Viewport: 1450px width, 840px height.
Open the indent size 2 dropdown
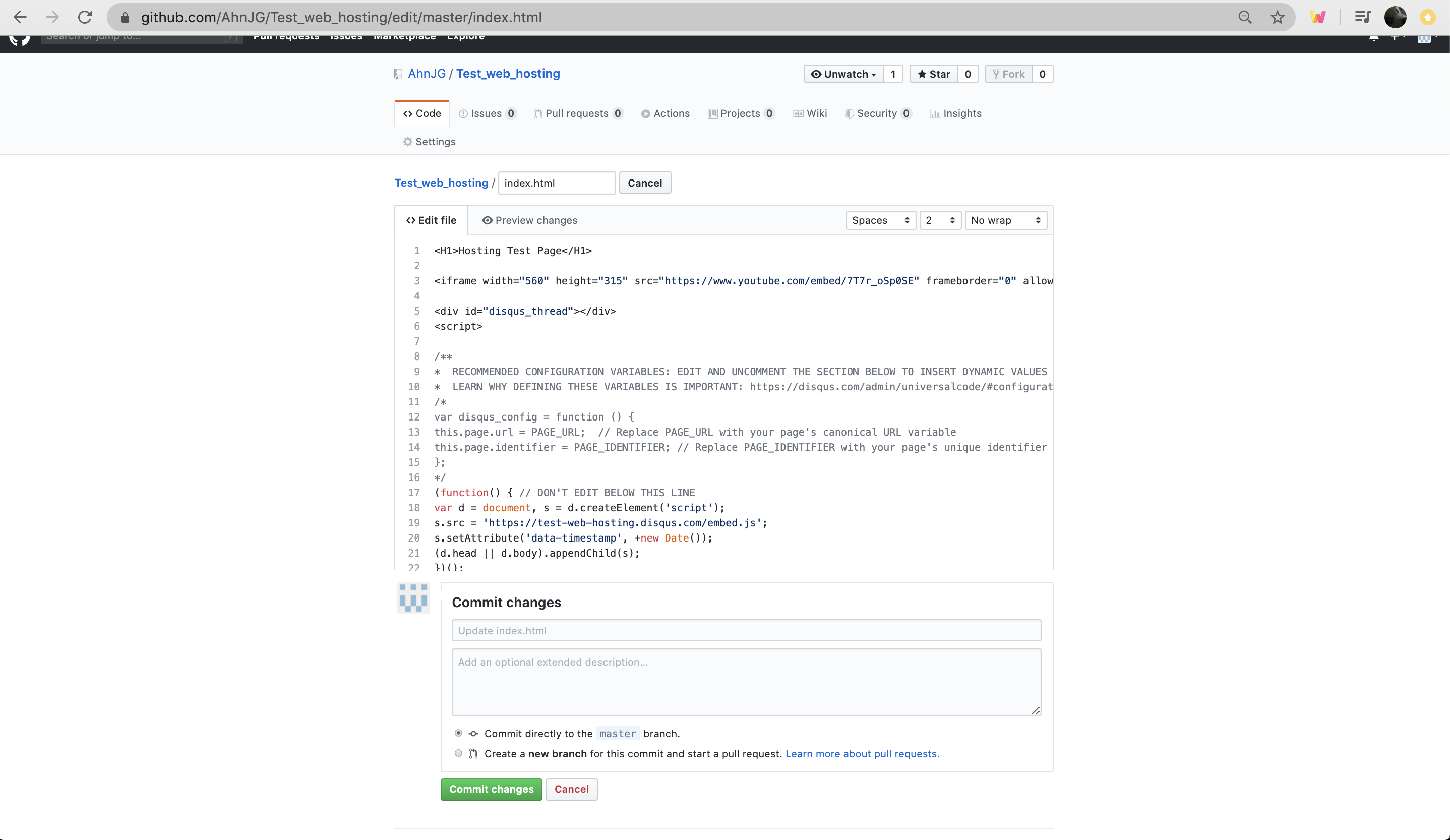click(x=940, y=220)
